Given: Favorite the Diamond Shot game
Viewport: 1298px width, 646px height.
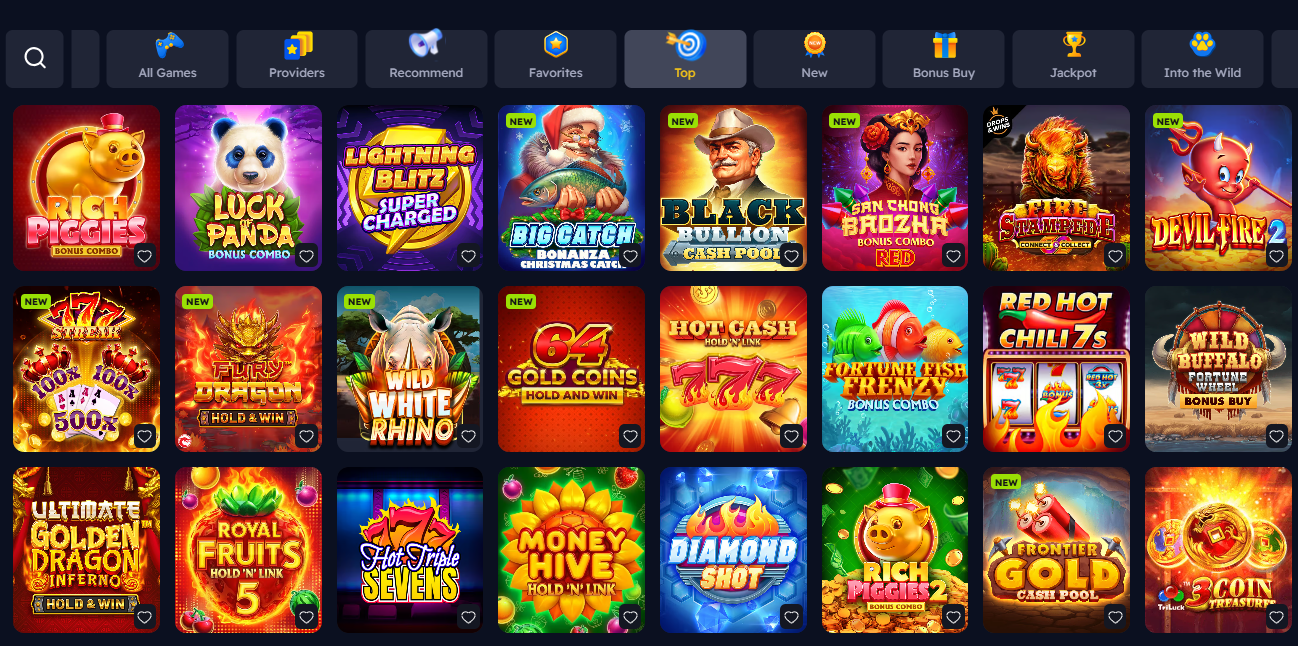Looking at the screenshot, I should [x=791, y=617].
